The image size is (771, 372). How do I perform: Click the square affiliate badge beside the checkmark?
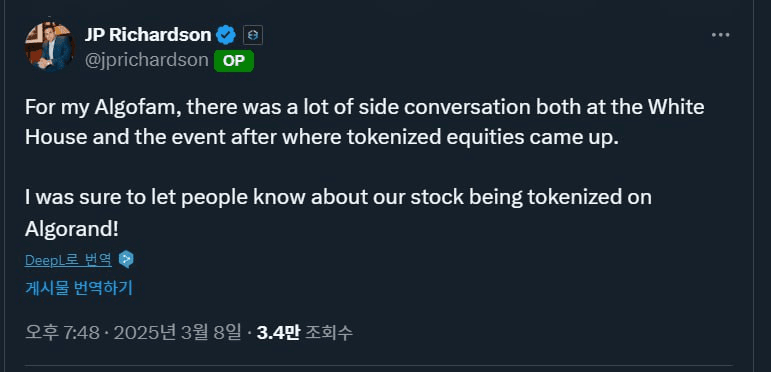point(253,35)
